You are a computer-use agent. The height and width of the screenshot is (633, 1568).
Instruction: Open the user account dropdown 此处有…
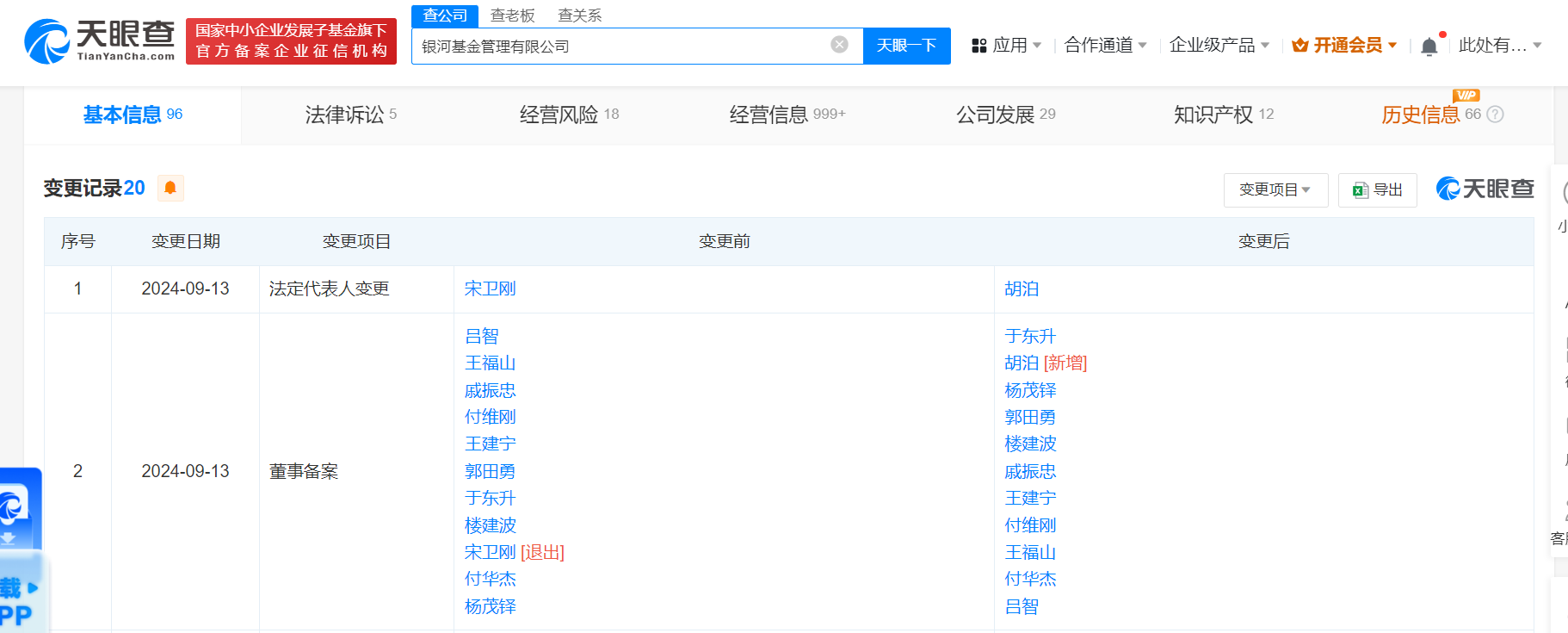(1499, 45)
